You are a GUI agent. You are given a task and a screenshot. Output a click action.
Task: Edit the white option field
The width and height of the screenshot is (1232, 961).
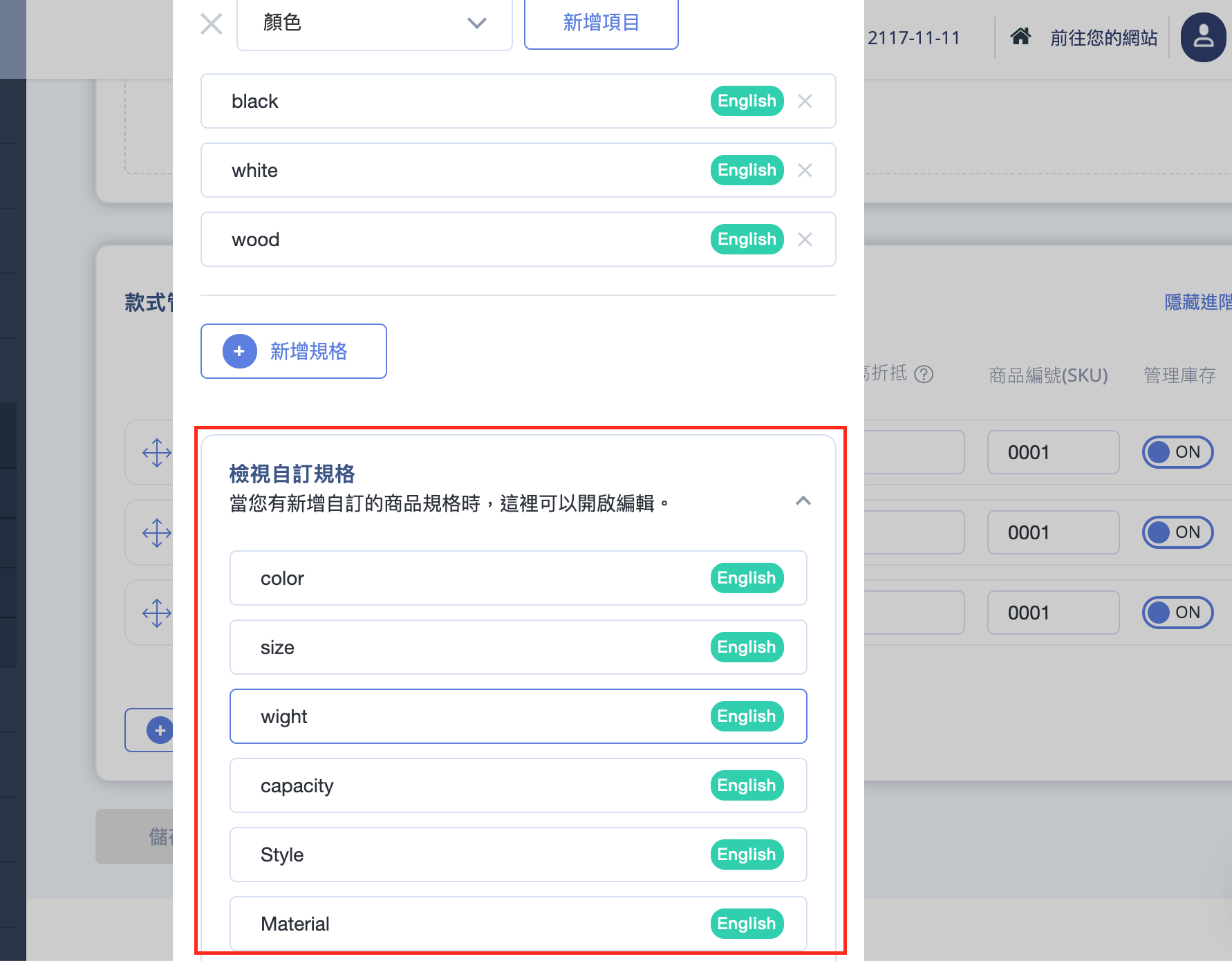click(519, 170)
